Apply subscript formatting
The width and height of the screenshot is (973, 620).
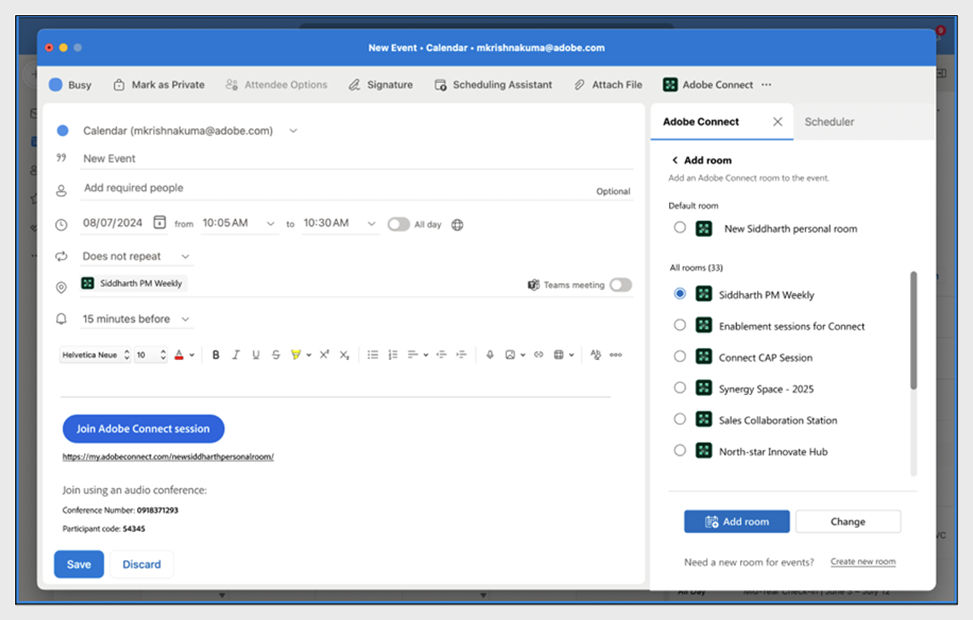tap(344, 355)
